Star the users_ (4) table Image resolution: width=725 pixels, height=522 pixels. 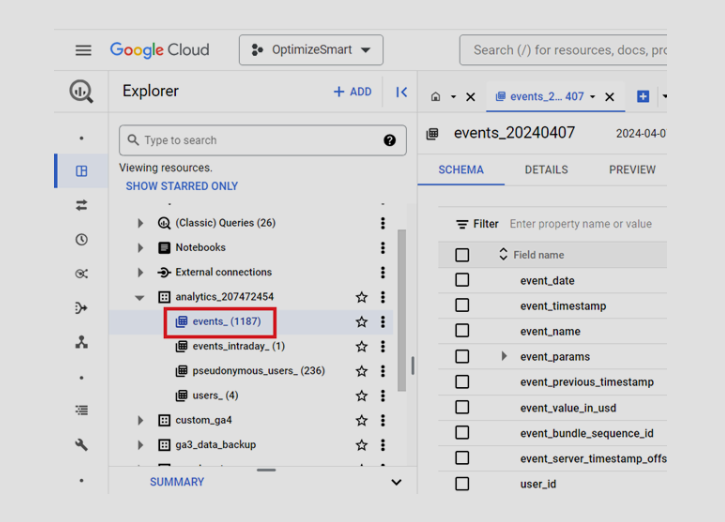(362, 396)
